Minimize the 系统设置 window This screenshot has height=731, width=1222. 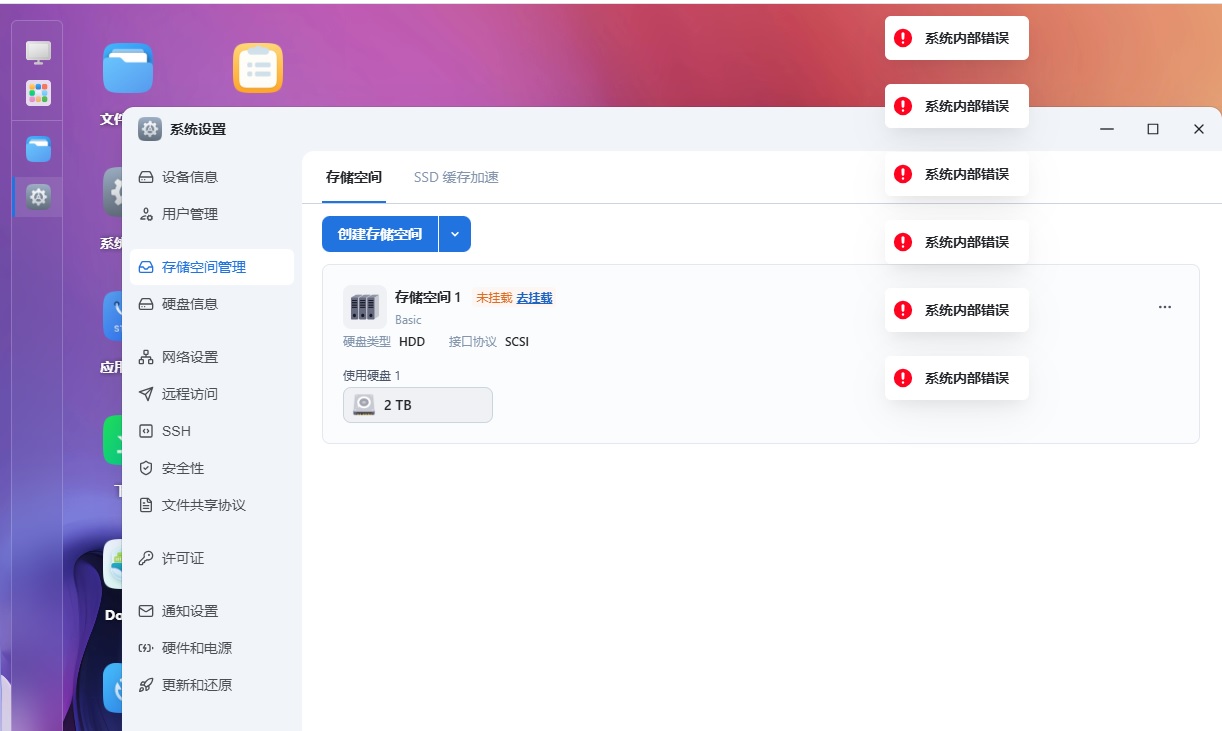click(x=1107, y=129)
